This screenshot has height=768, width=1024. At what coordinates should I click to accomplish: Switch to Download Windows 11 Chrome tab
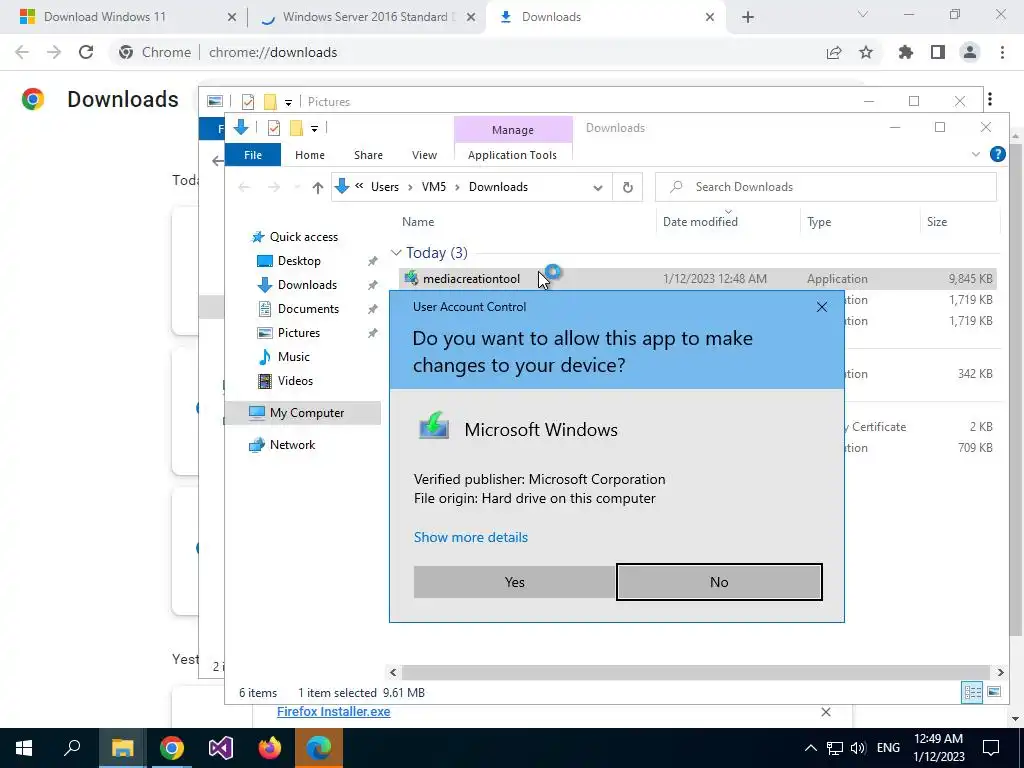coord(104,17)
